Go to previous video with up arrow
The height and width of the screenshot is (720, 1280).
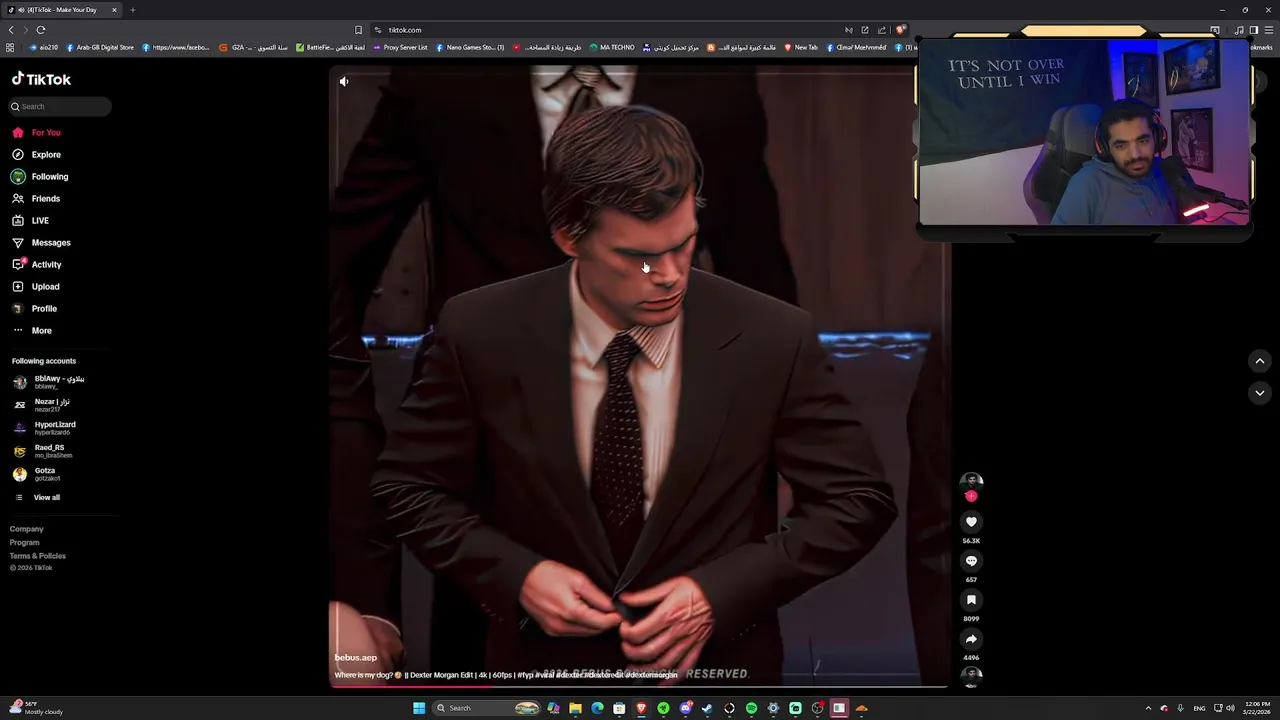1260,361
